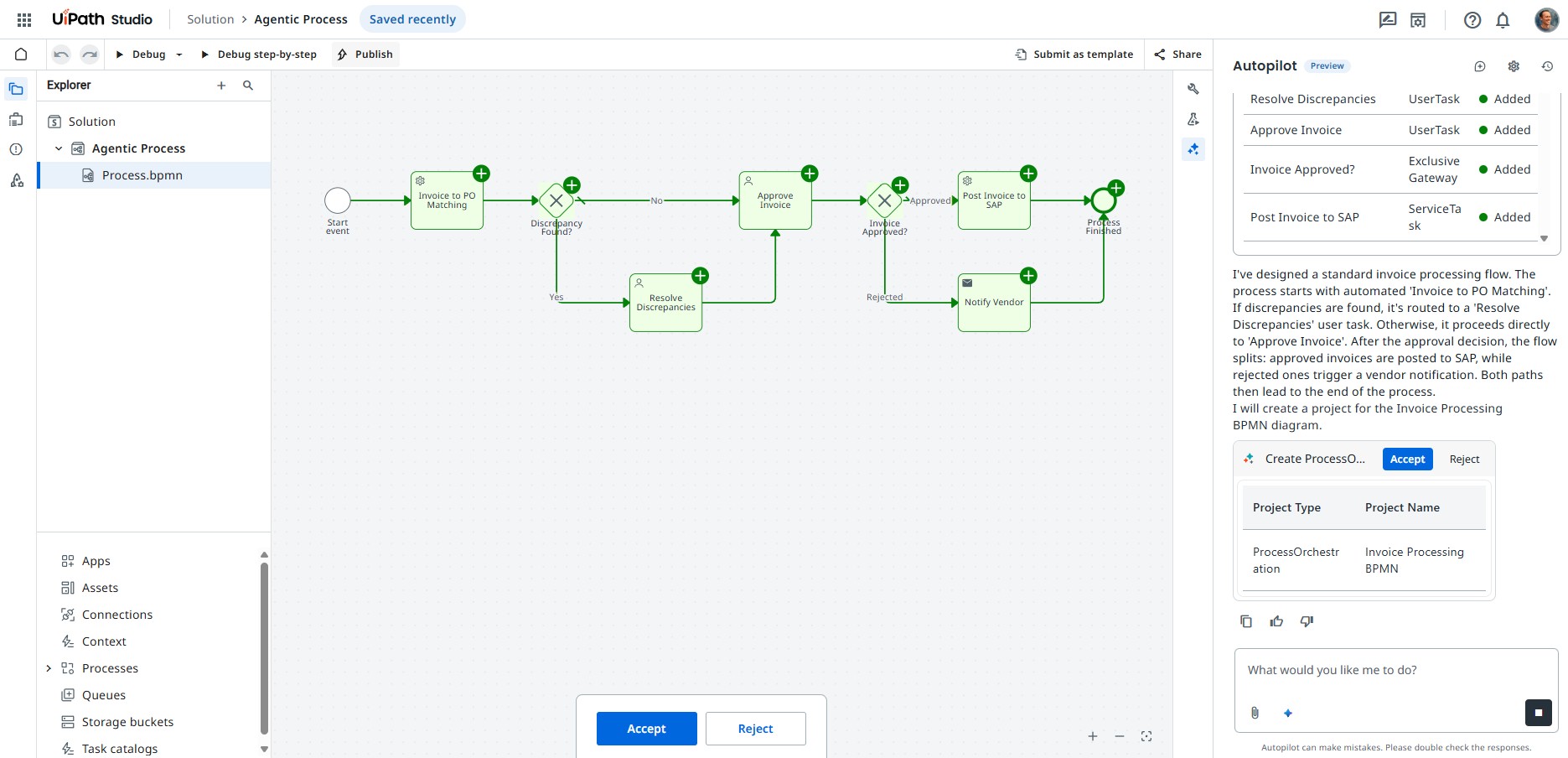
Task: Select the Resolve Discrepancies task node
Action: pos(665,303)
